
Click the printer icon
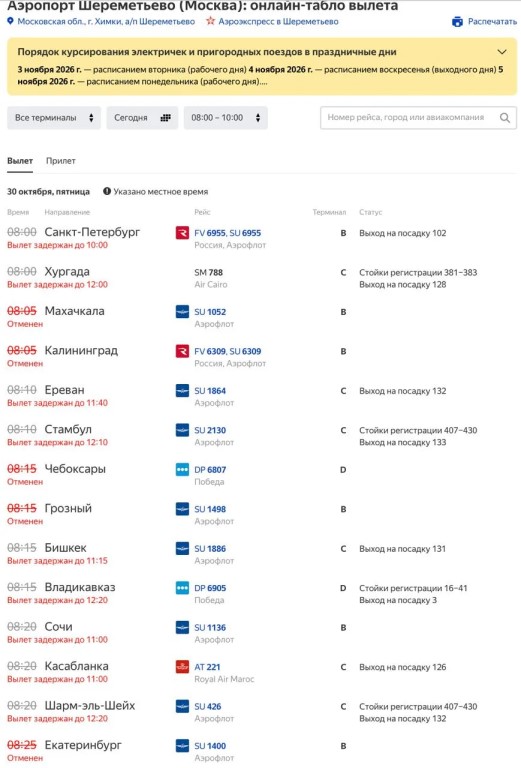(457, 22)
